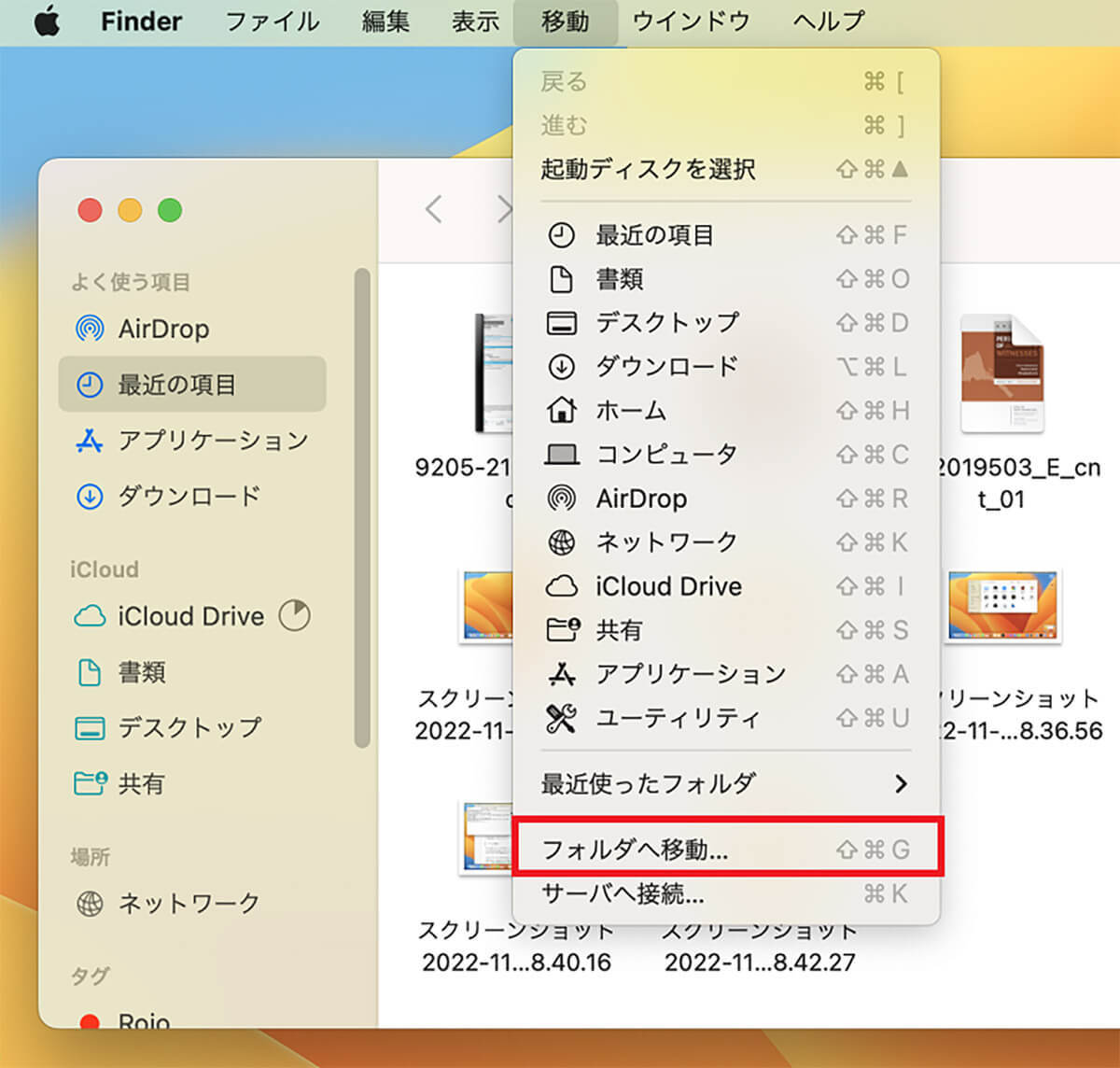Select AirDrop label in Finder sidebar
This screenshot has width=1120, height=1068.
(163, 329)
